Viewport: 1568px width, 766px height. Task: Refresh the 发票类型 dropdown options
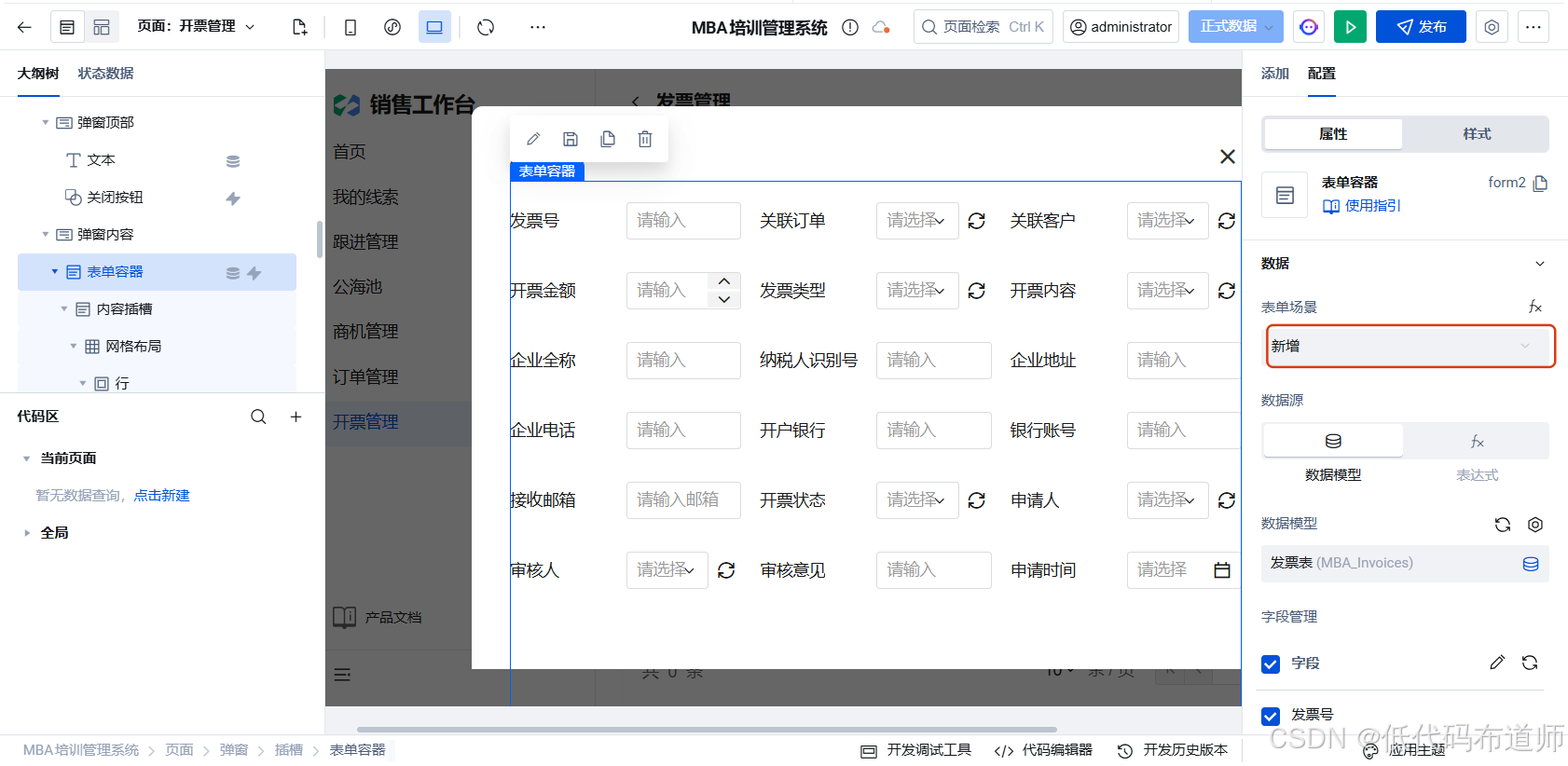(976, 291)
